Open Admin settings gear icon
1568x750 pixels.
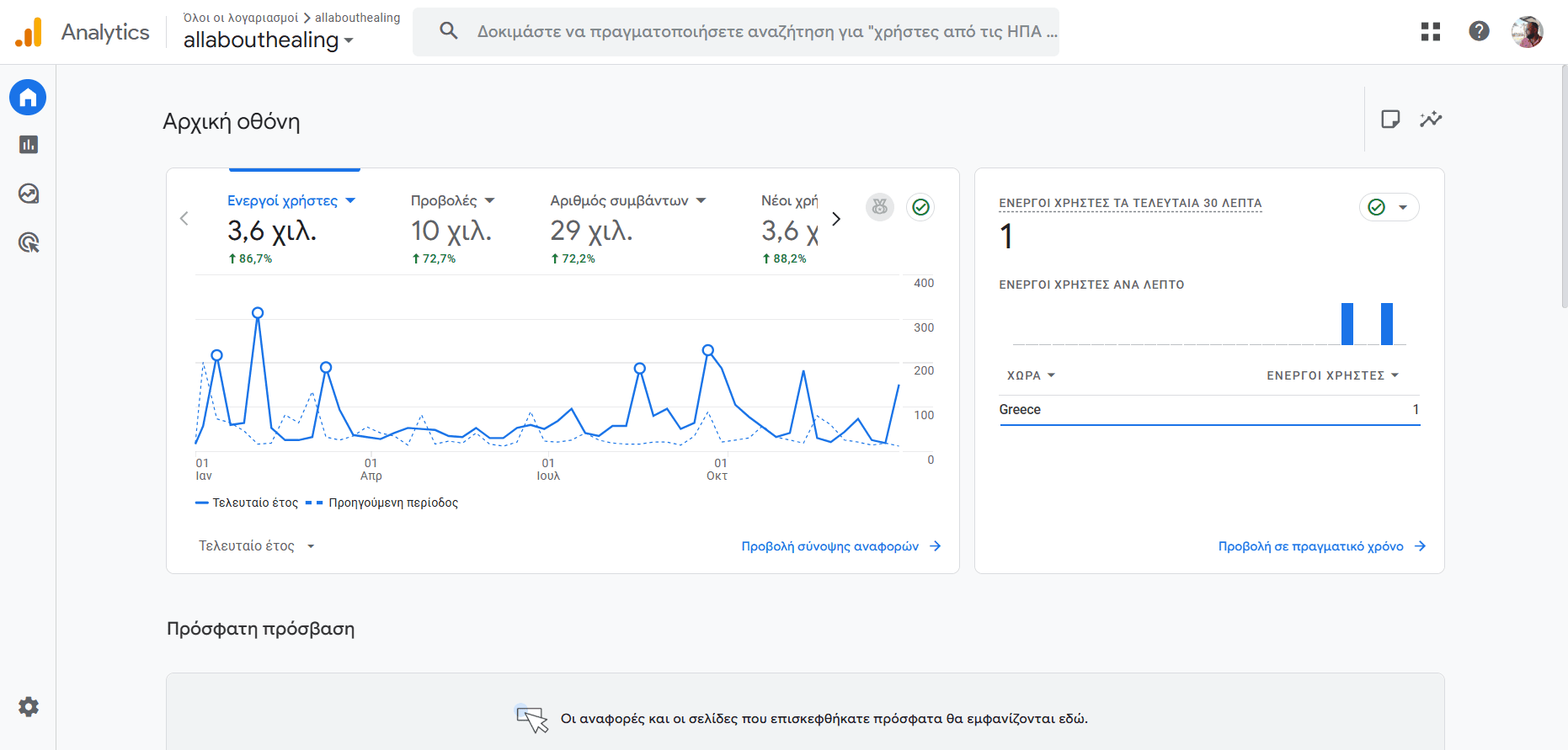click(x=29, y=707)
